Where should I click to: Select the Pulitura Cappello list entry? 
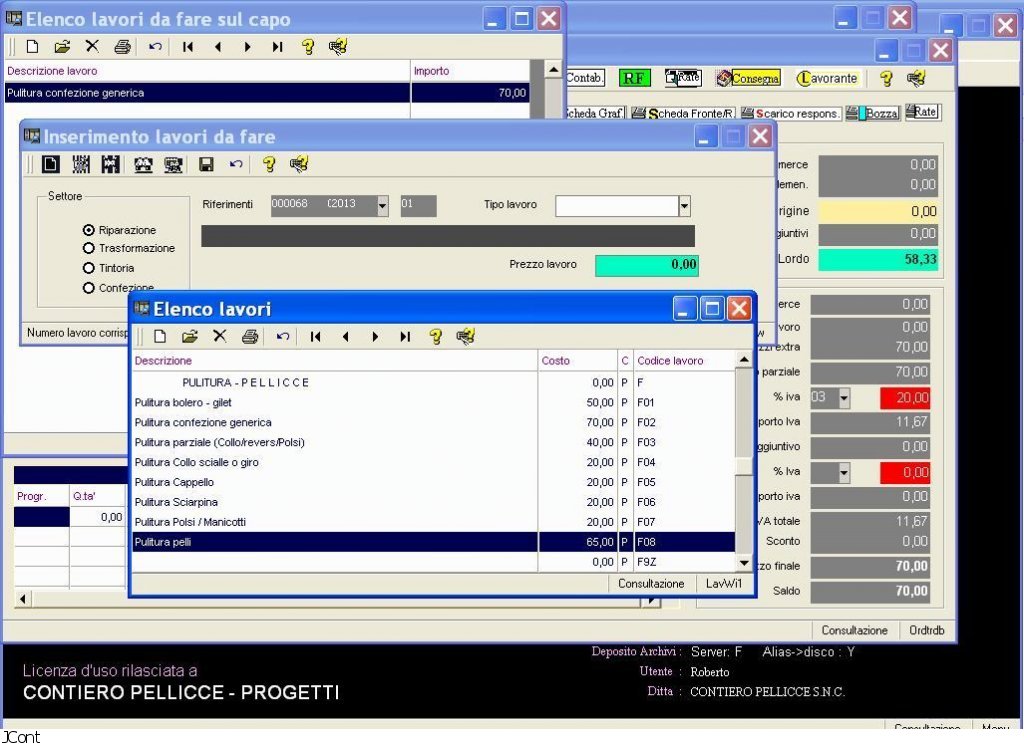click(x=334, y=482)
